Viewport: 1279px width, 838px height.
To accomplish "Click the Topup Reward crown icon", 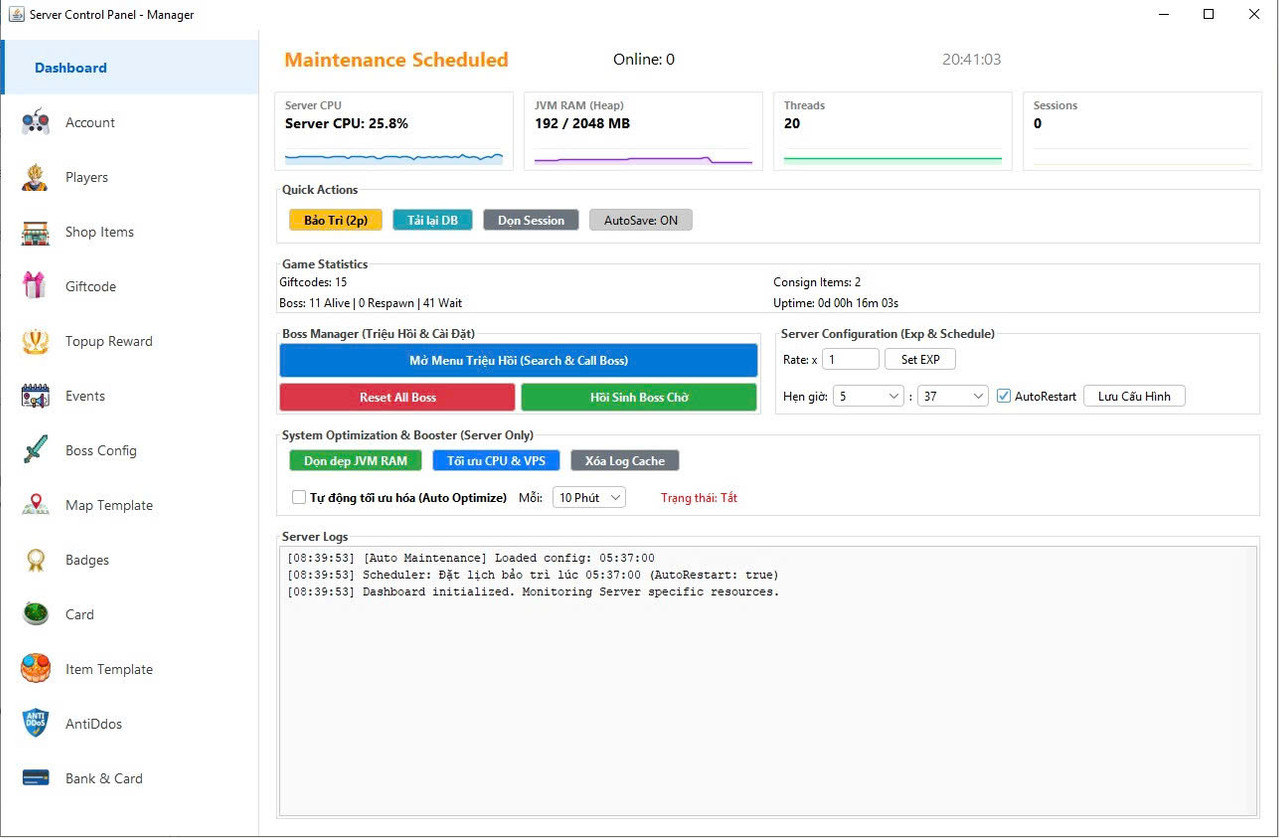I will 36,341.
